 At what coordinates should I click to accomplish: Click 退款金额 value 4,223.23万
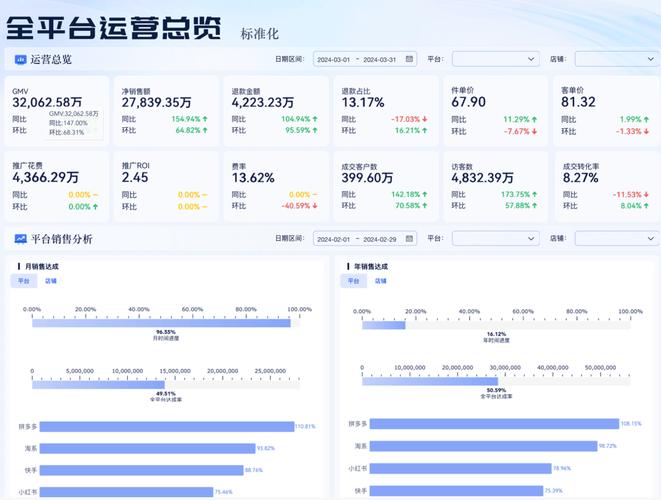(263, 102)
